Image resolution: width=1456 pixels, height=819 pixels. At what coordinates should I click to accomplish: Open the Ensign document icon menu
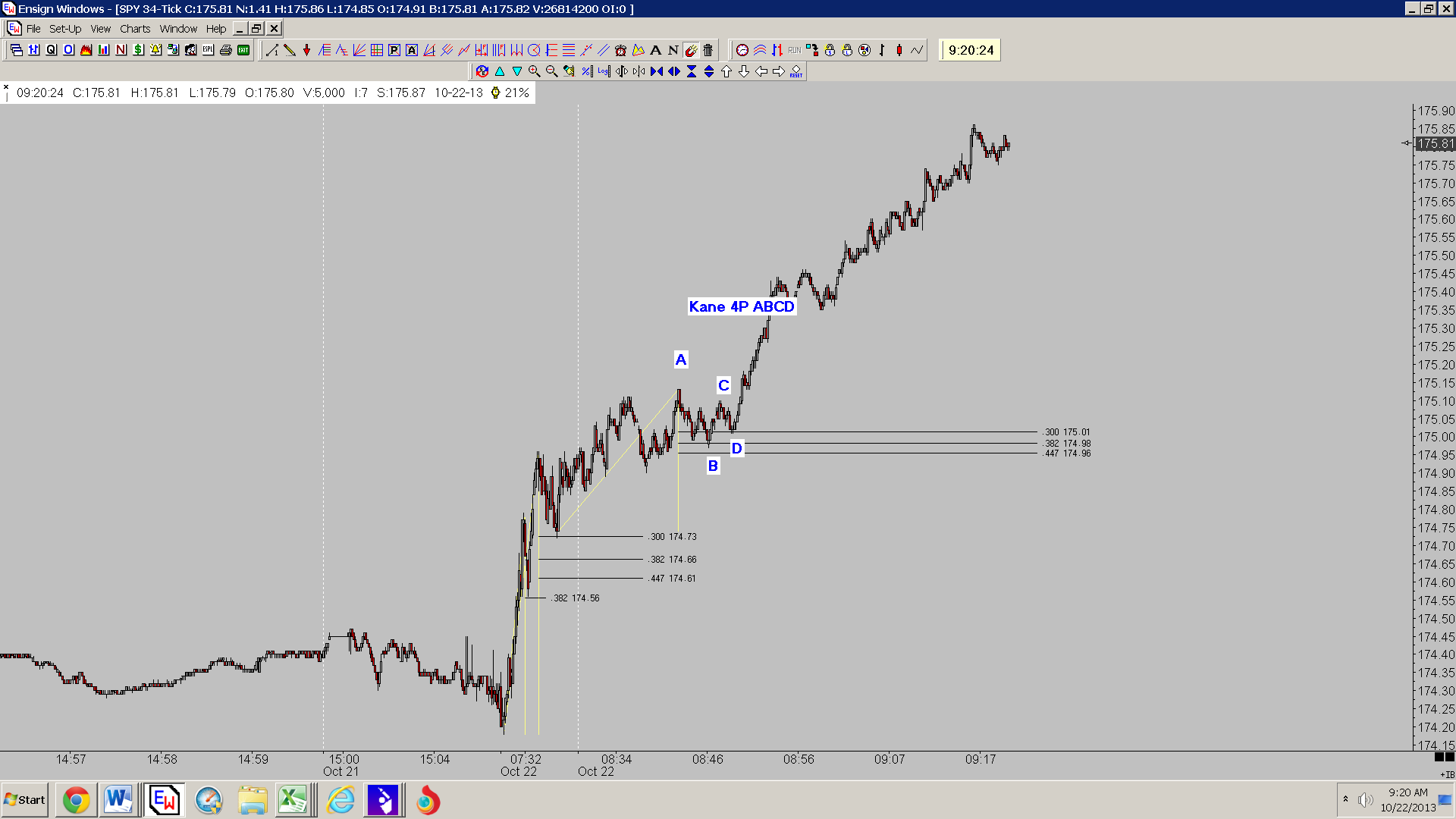[x=14, y=29]
